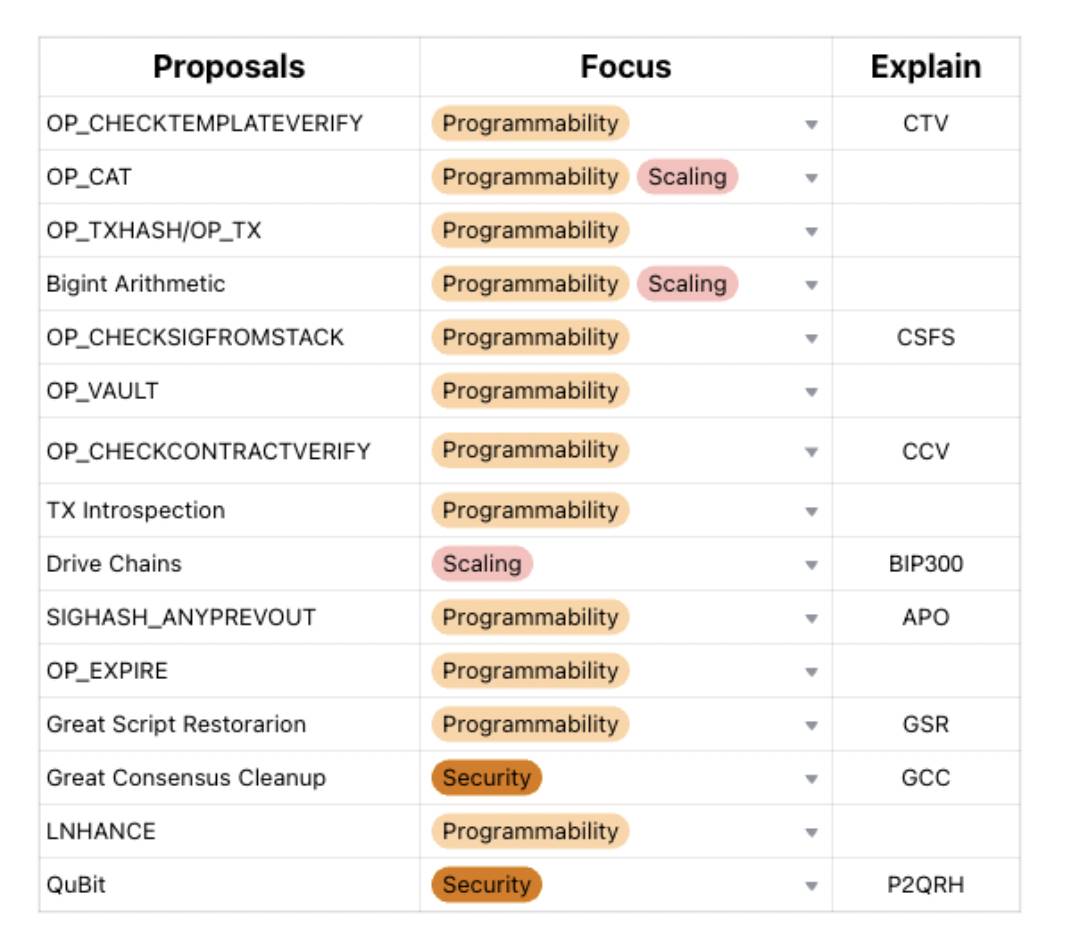Click the Scaling tag in OP_CAT row

(x=687, y=177)
